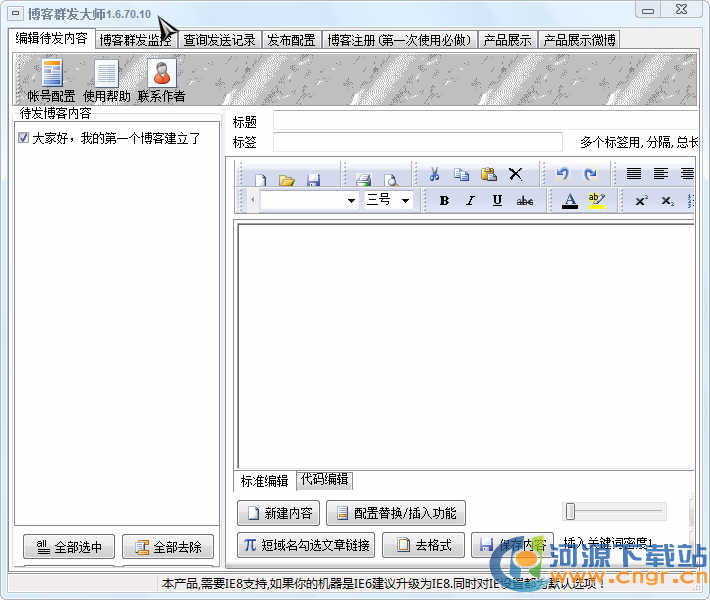This screenshot has height=600, width=710.
Task: Click the 去格式 button
Action: pyautogui.click(x=423, y=545)
